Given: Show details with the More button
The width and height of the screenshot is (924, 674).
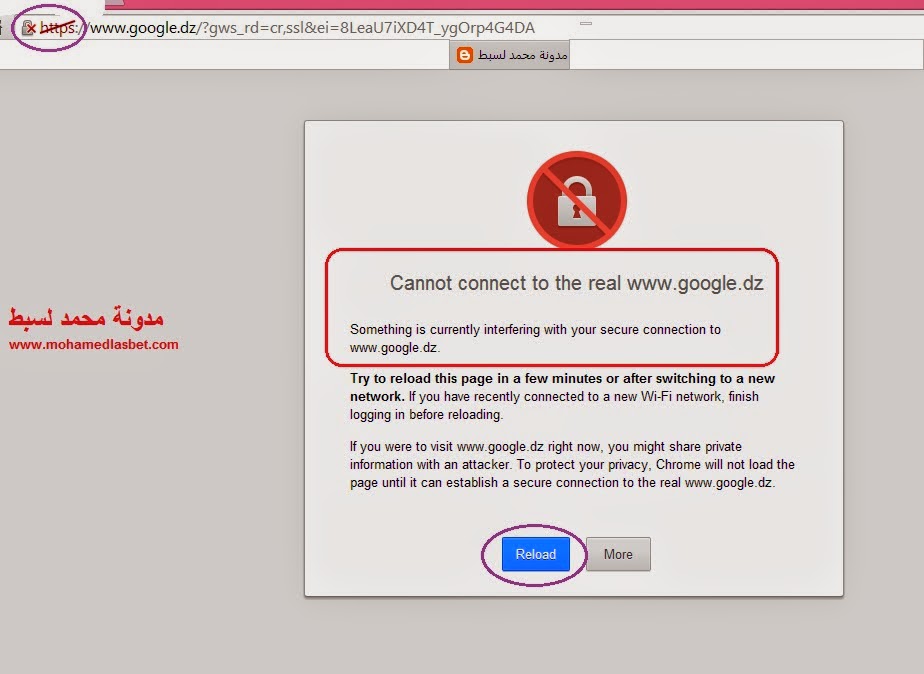Looking at the screenshot, I should pyautogui.click(x=618, y=554).
